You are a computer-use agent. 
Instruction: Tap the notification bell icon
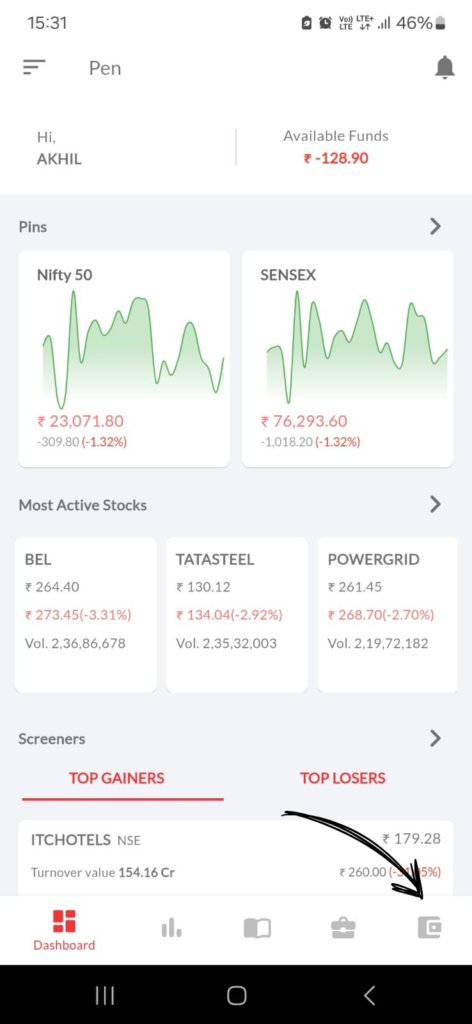[x=445, y=67]
